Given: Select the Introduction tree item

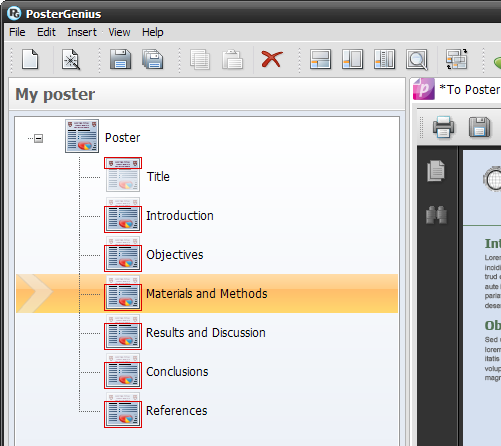Looking at the screenshot, I should [x=180, y=216].
